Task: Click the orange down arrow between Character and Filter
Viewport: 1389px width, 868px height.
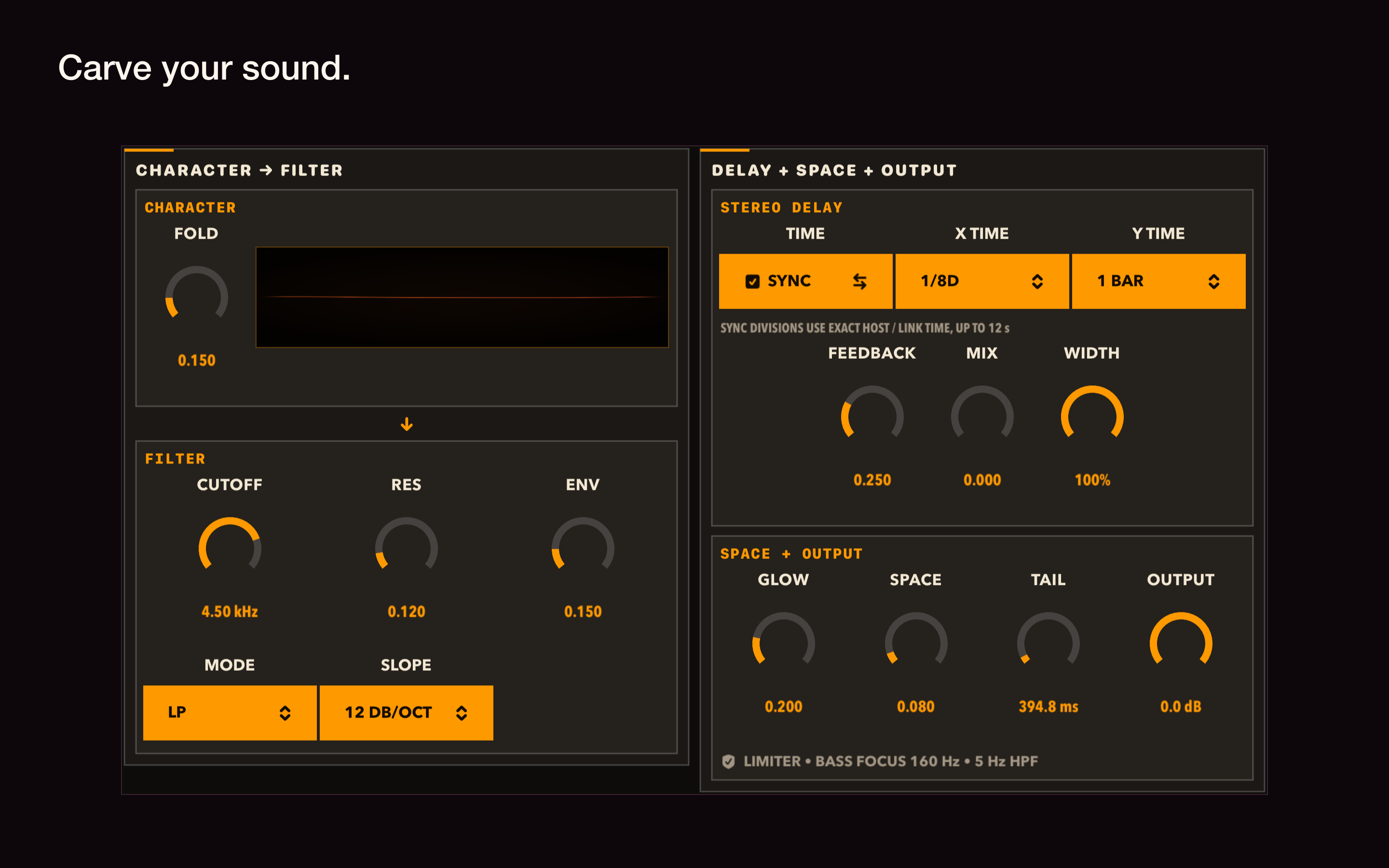Action: click(x=407, y=424)
